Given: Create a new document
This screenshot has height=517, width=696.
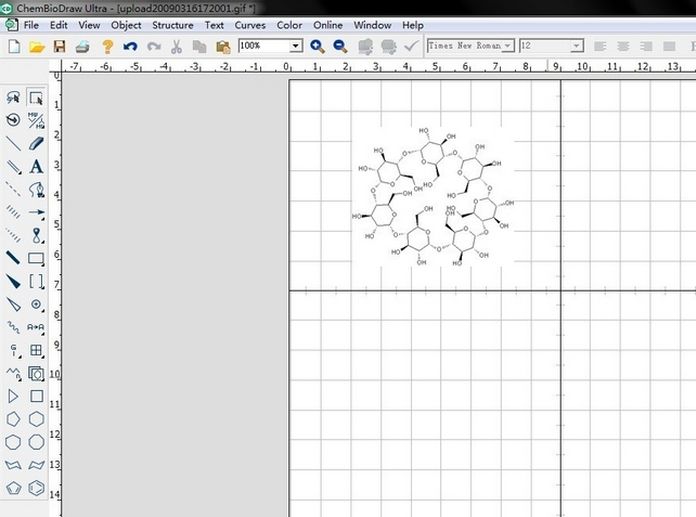Looking at the screenshot, I should pos(14,46).
